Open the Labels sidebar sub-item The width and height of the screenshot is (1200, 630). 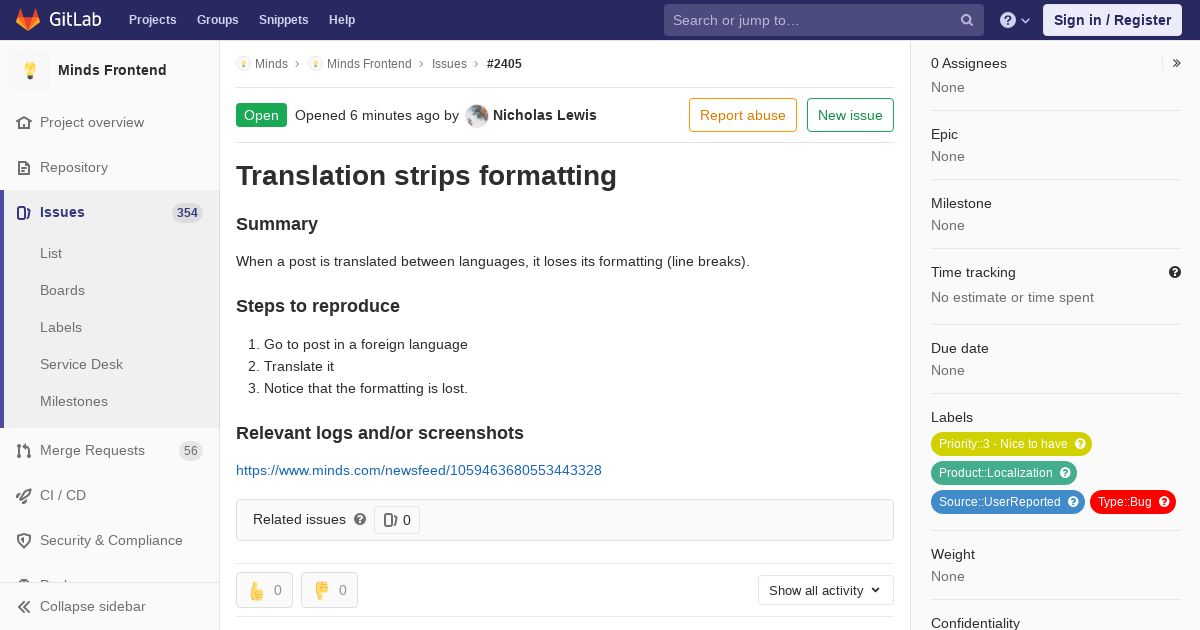pos(61,327)
